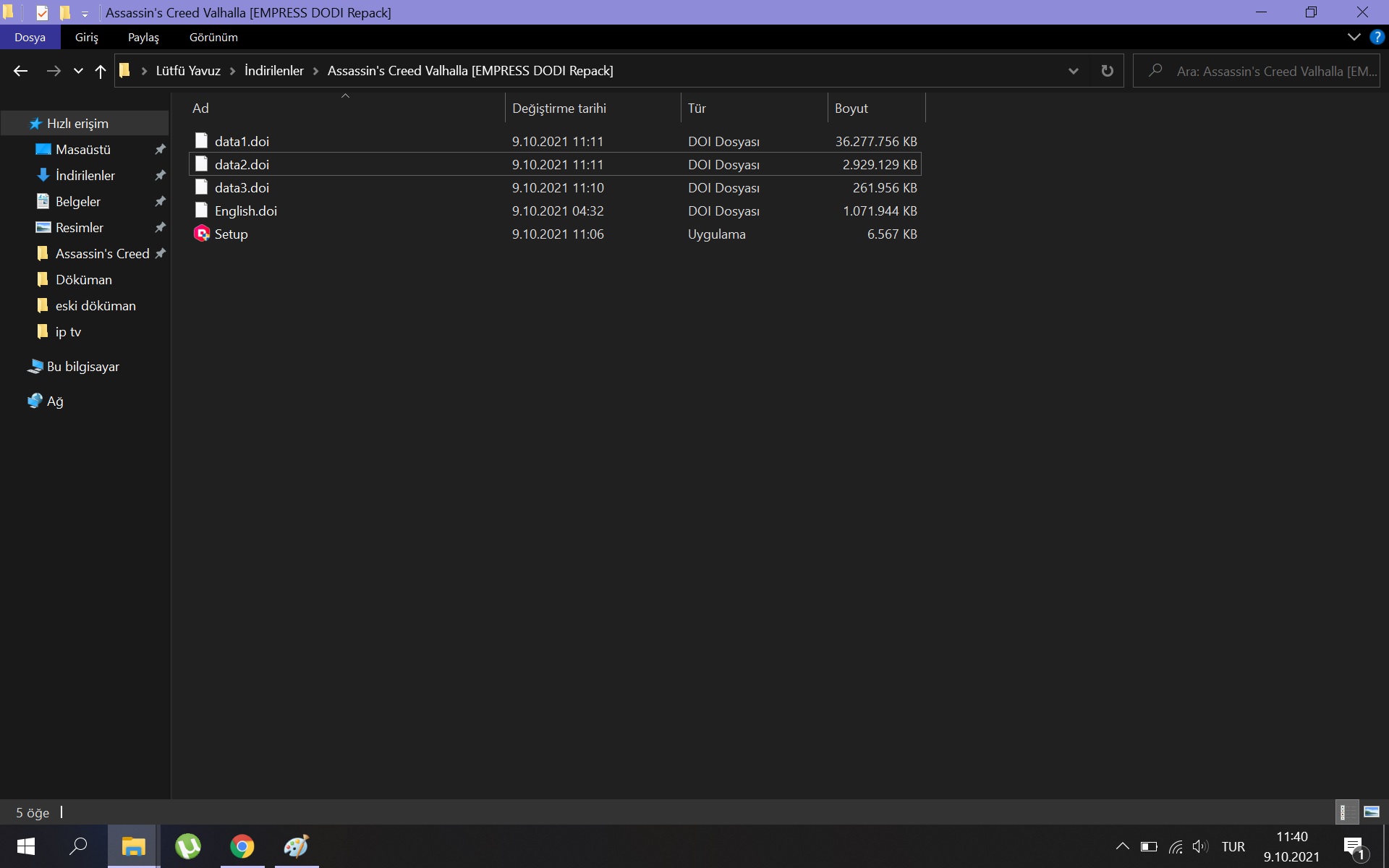Switch to large icons view layout

(x=1371, y=812)
